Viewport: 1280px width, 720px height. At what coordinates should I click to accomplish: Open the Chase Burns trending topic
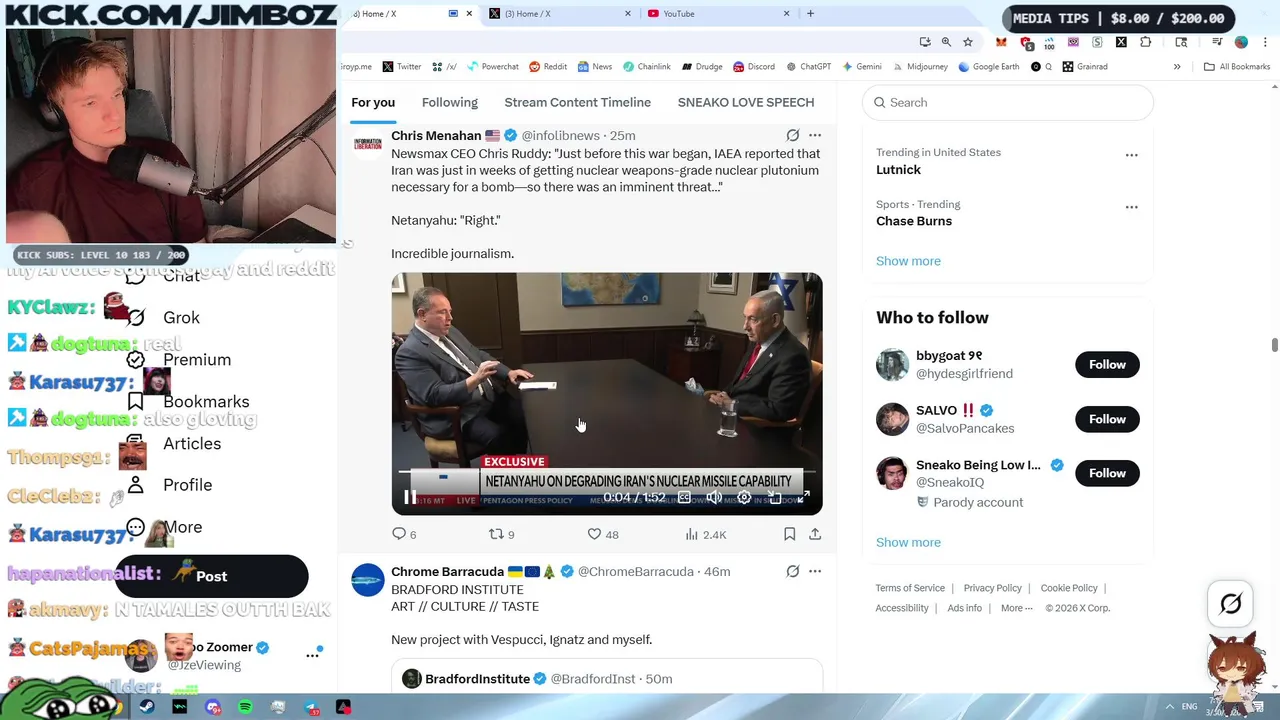[x=914, y=221]
